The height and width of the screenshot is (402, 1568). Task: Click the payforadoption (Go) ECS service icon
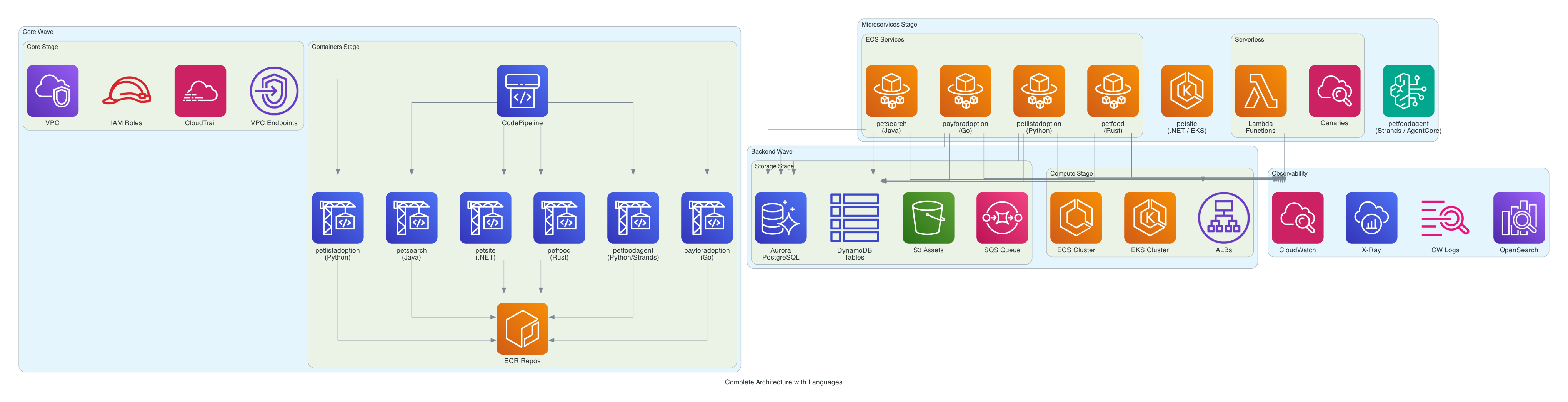[x=965, y=91]
